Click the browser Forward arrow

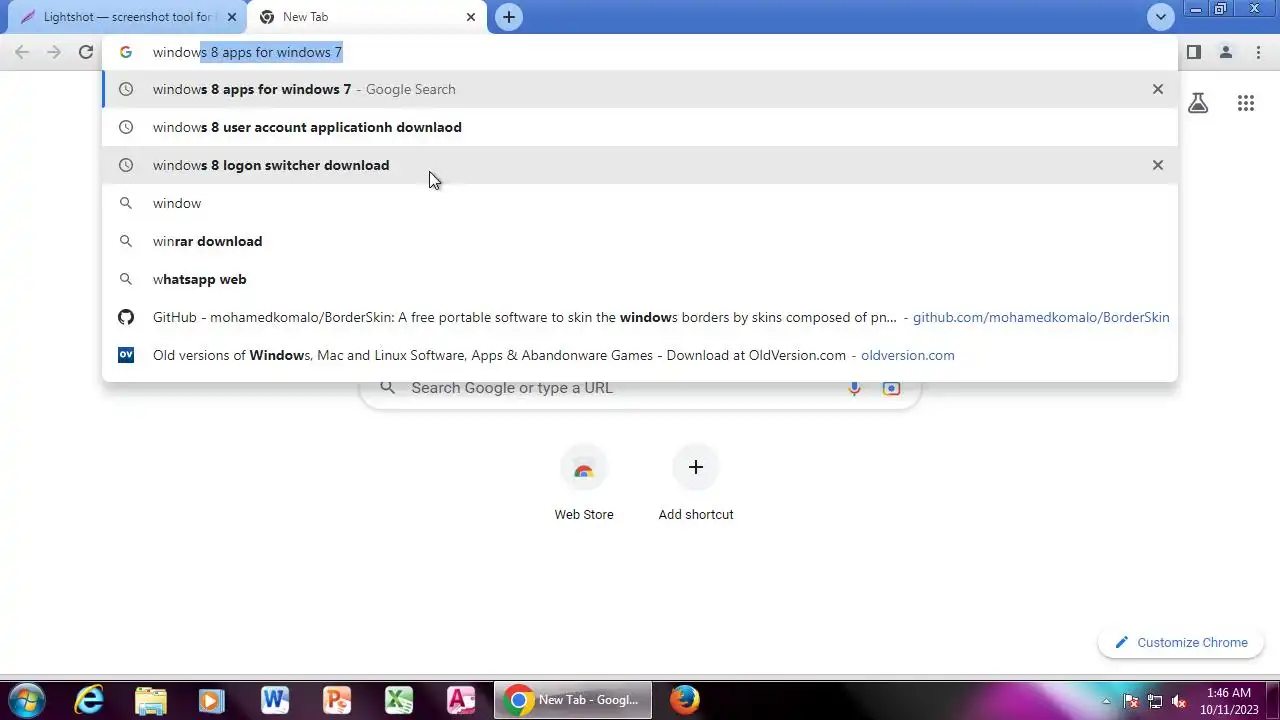(54, 52)
